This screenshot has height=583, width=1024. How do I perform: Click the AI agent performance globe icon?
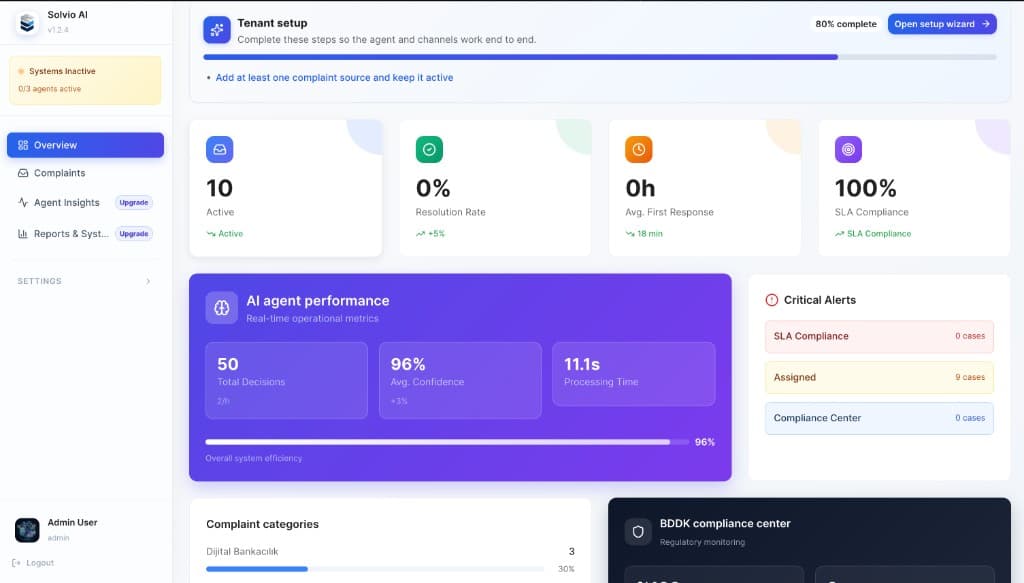[x=221, y=307]
